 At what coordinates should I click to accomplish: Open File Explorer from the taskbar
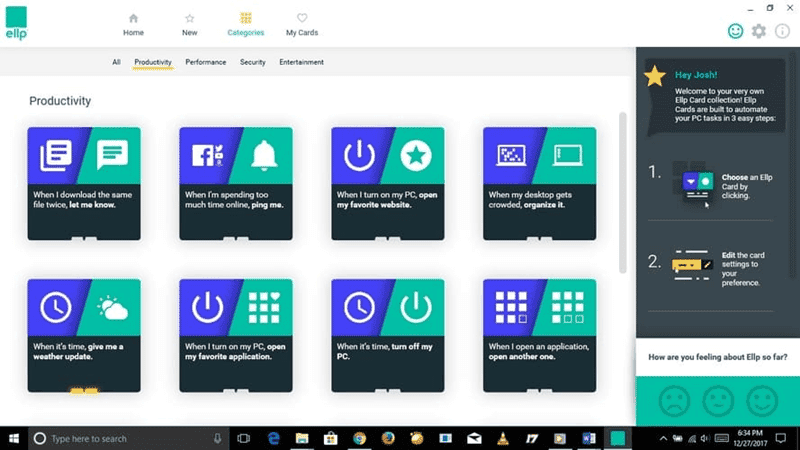(x=302, y=438)
